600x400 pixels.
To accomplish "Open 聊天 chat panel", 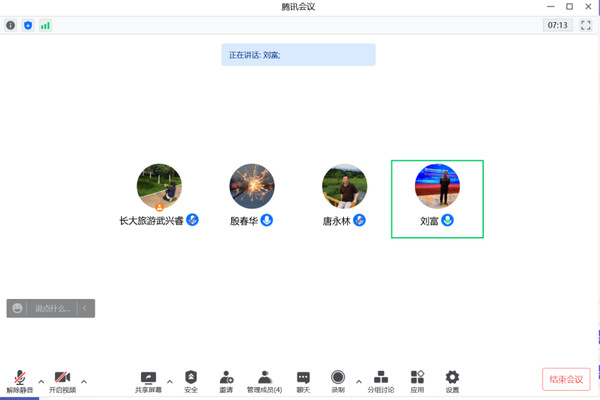I will click(303, 382).
